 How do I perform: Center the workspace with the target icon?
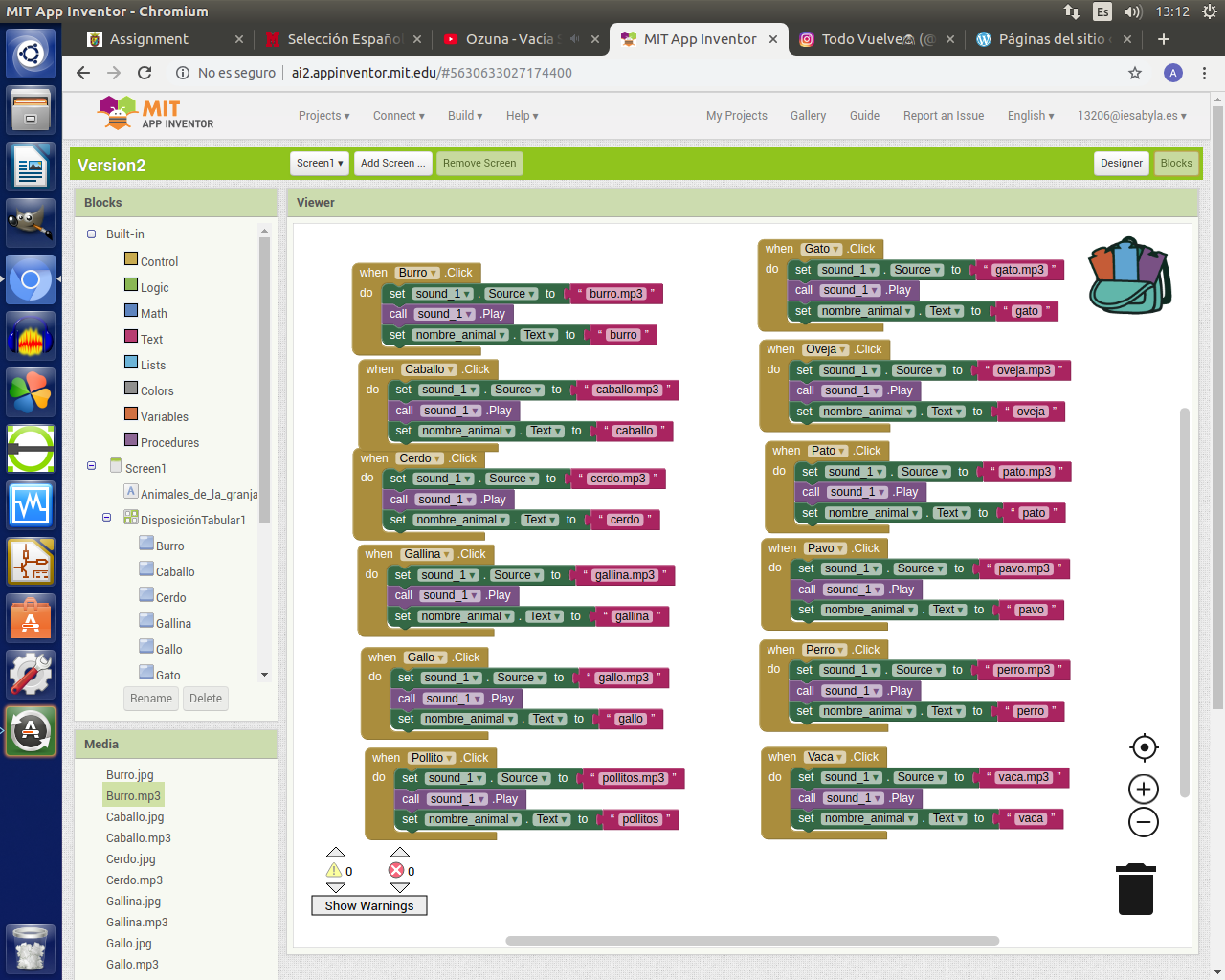(x=1144, y=747)
